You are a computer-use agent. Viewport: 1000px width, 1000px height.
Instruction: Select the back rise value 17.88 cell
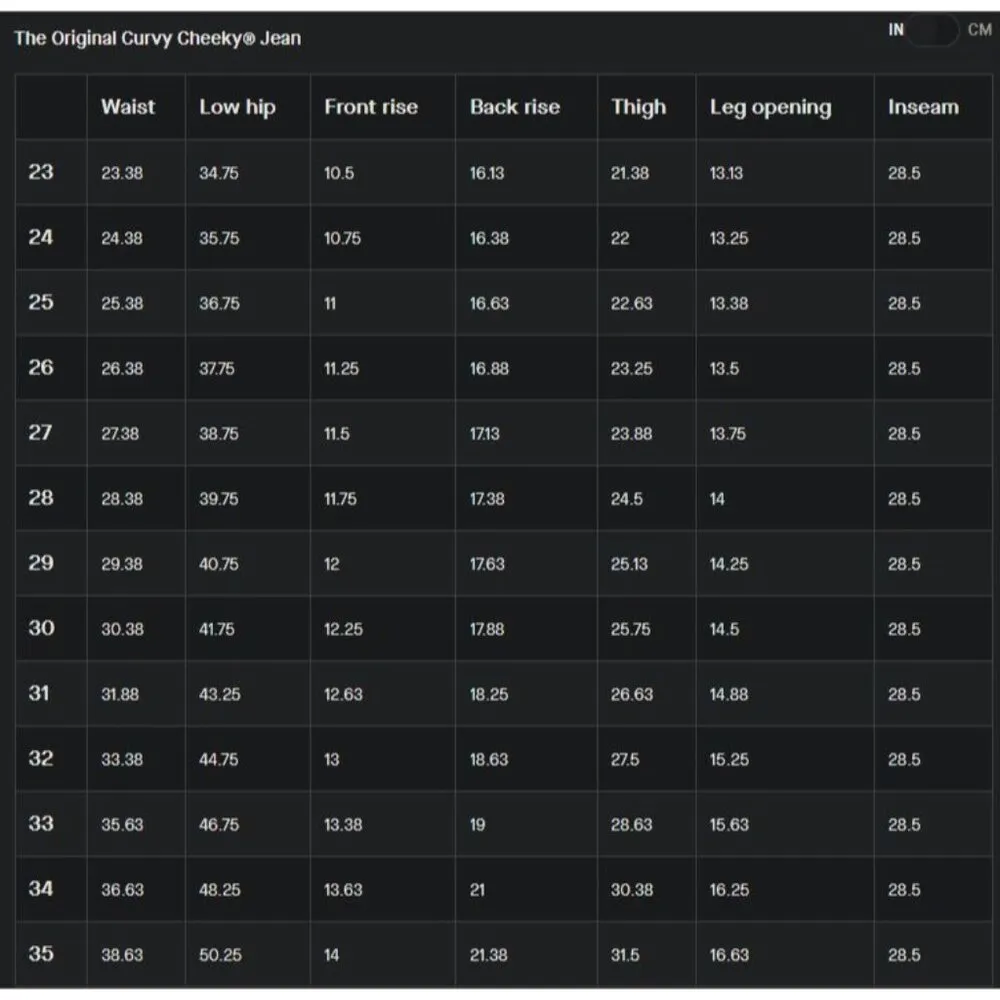pyautogui.click(x=487, y=630)
